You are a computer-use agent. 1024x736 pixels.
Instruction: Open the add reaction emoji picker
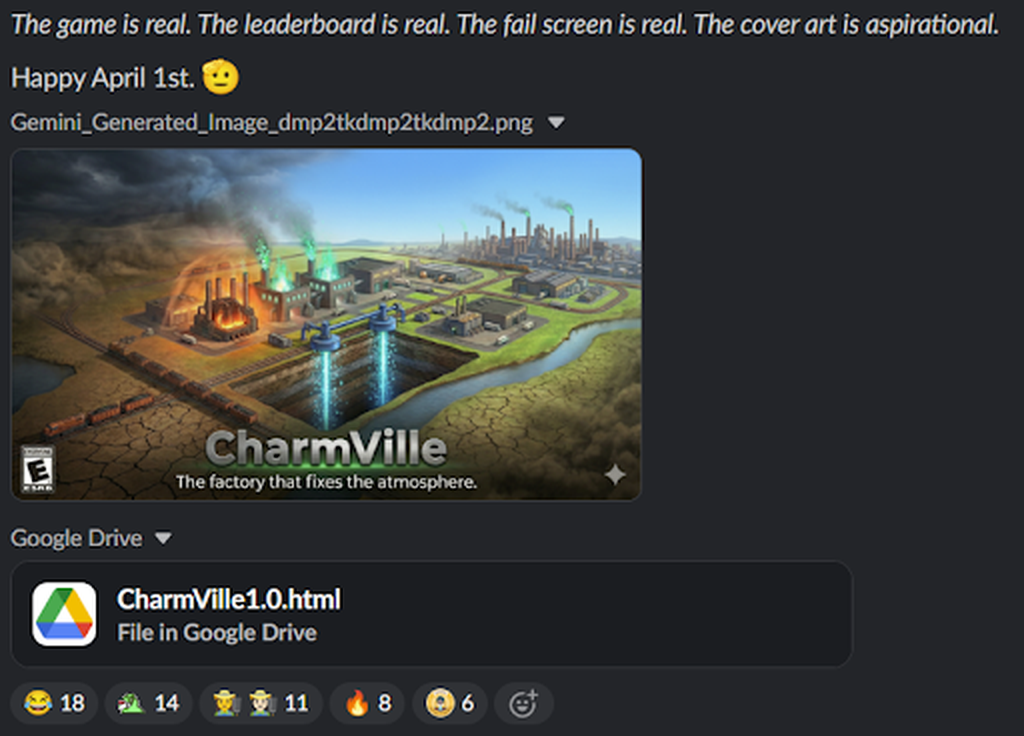pyautogui.click(x=524, y=703)
